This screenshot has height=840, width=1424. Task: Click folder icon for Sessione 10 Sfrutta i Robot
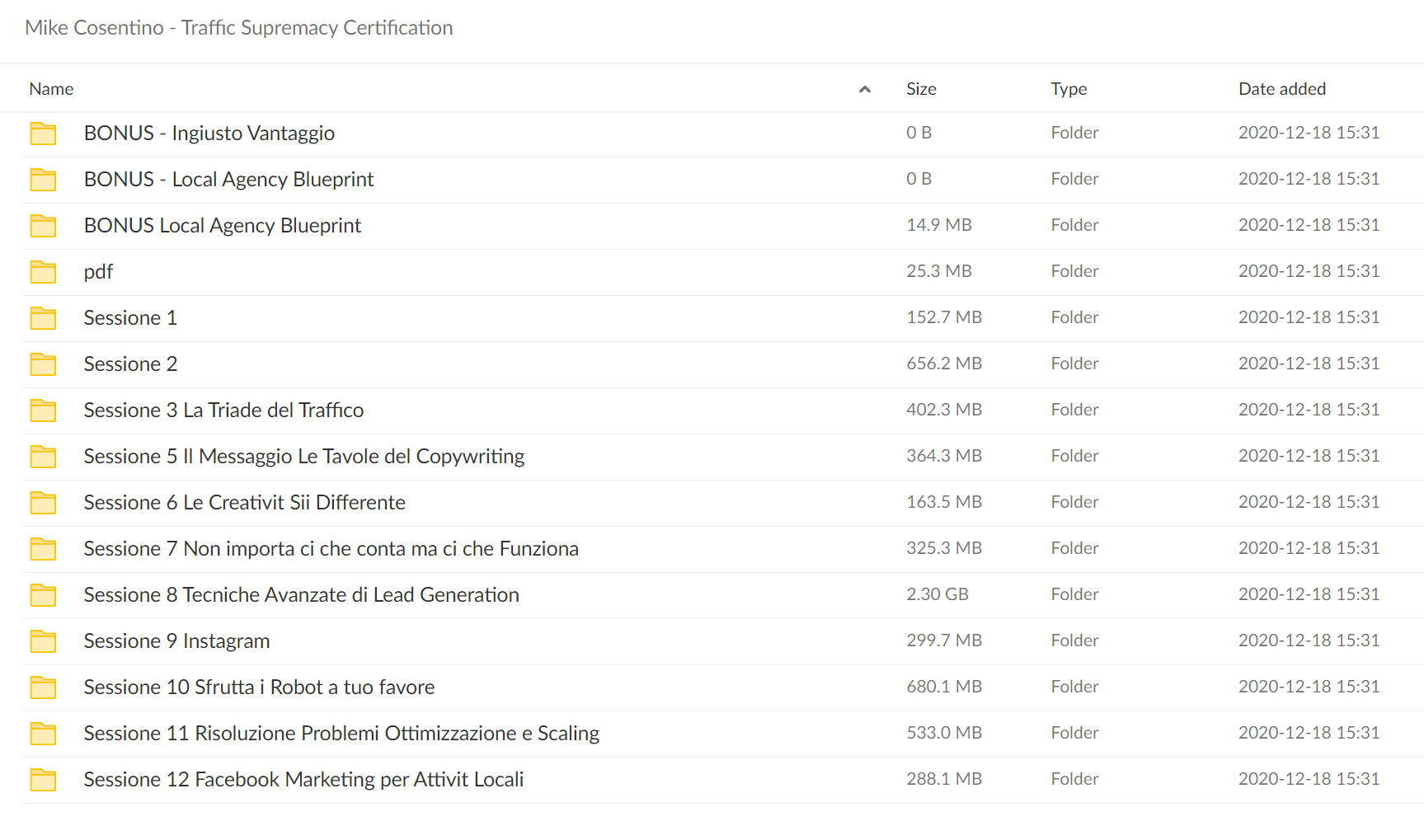coord(43,687)
